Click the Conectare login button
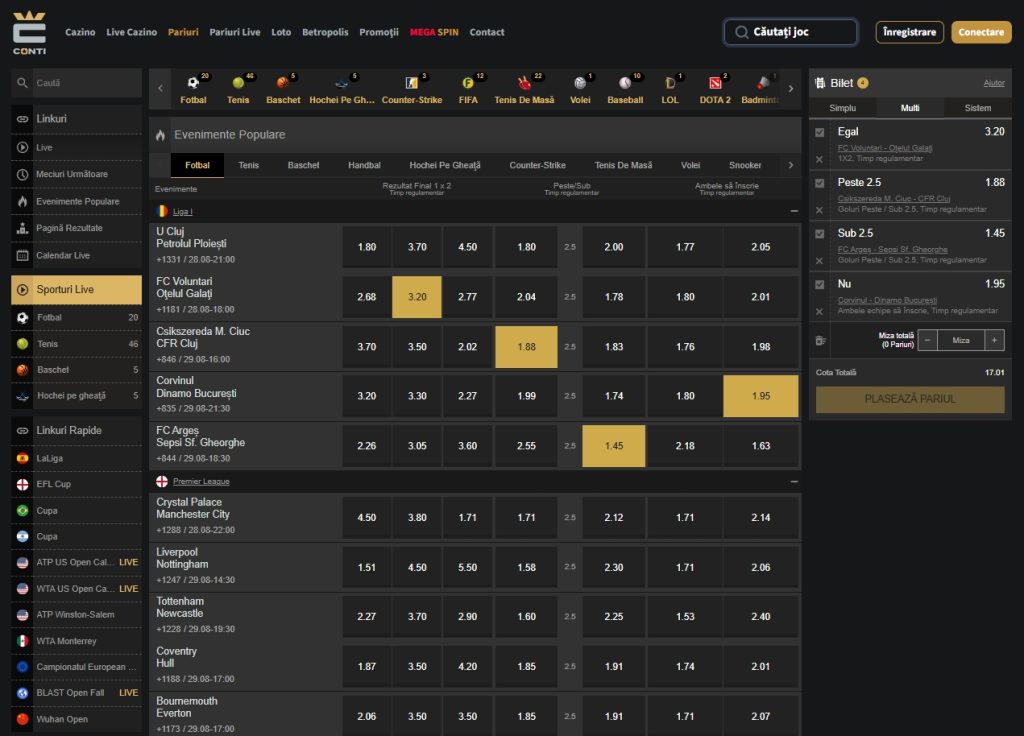Screen dimensions: 1024x736 (981, 32)
